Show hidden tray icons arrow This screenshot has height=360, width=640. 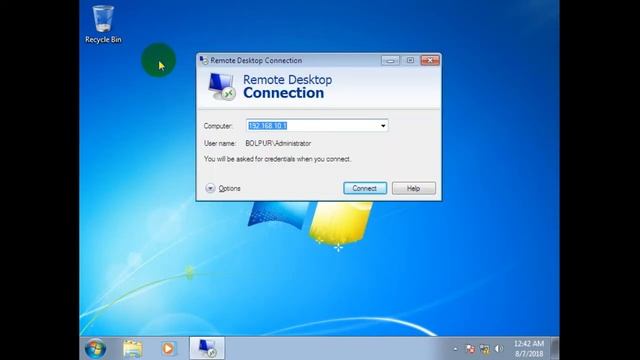click(456, 349)
